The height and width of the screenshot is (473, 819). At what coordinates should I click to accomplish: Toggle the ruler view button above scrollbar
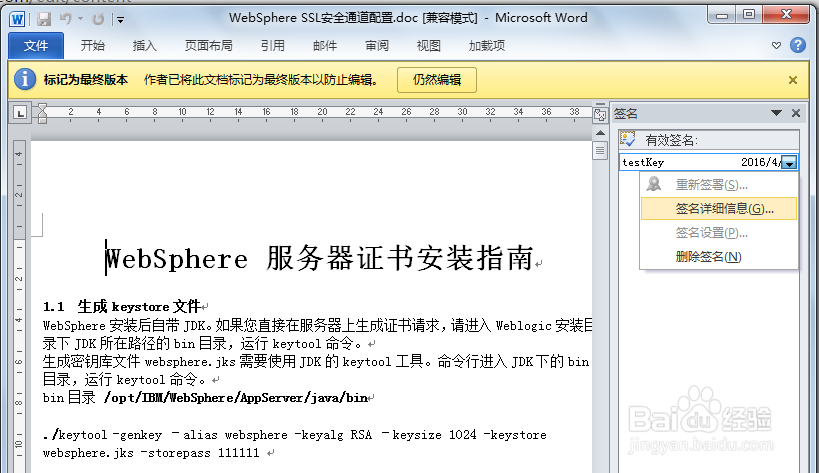coord(600,114)
